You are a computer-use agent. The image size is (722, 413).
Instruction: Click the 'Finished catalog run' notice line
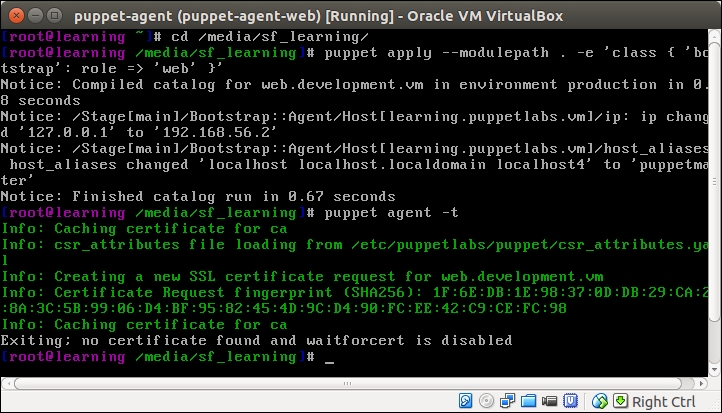[x=199, y=196]
